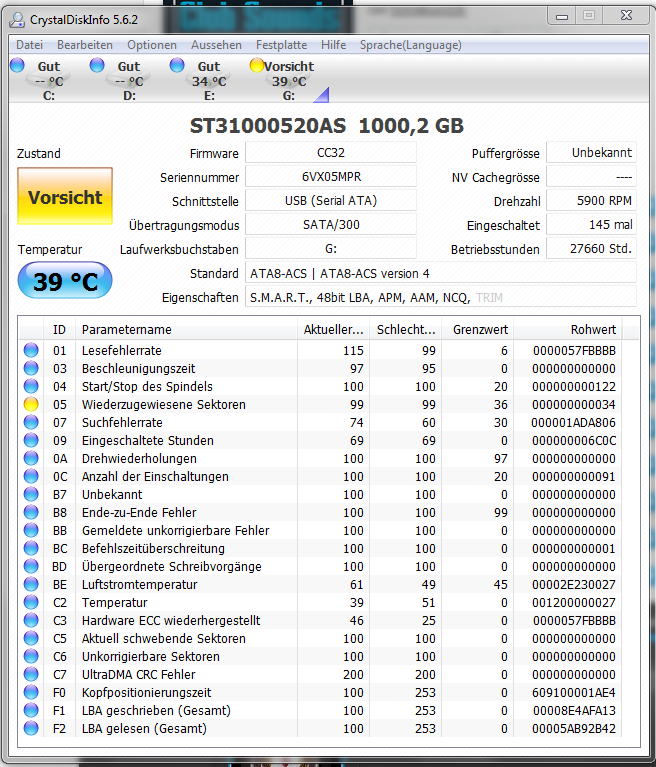
Task: Click the blue icon for C2 Temperatur
Action: tap(31, 602)
